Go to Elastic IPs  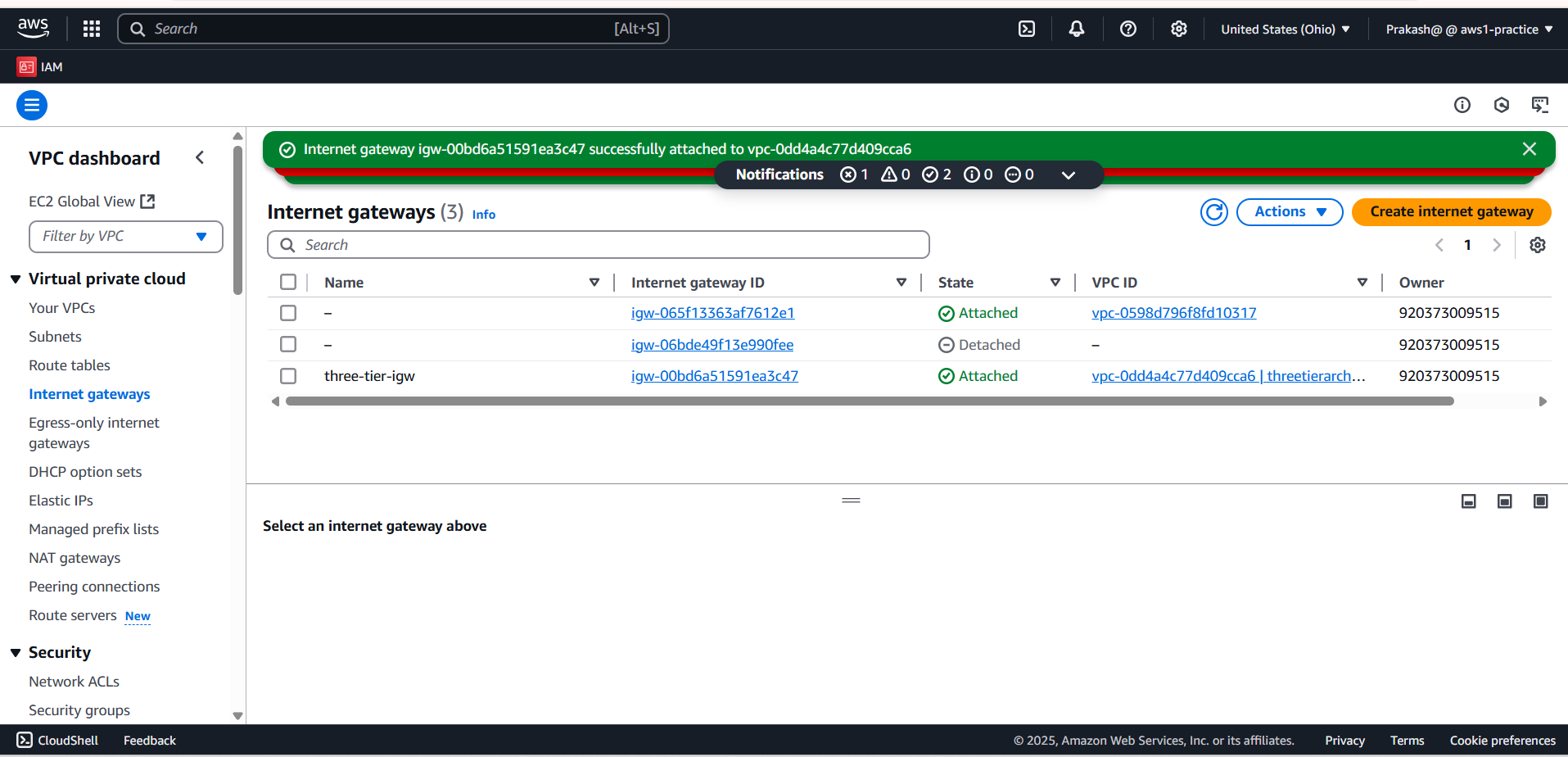tap(61, 501)
